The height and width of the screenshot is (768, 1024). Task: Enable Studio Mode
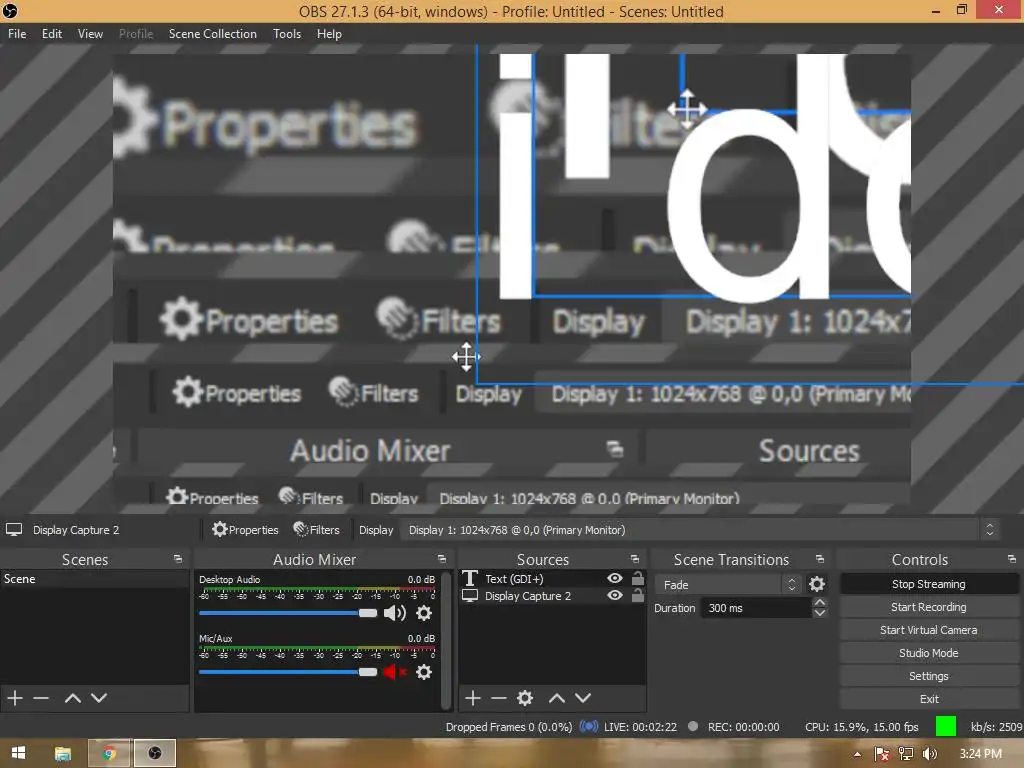point(928,652)
